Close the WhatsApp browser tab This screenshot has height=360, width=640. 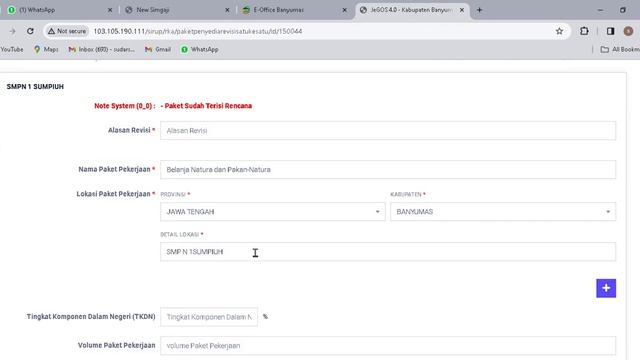point(110,10)
